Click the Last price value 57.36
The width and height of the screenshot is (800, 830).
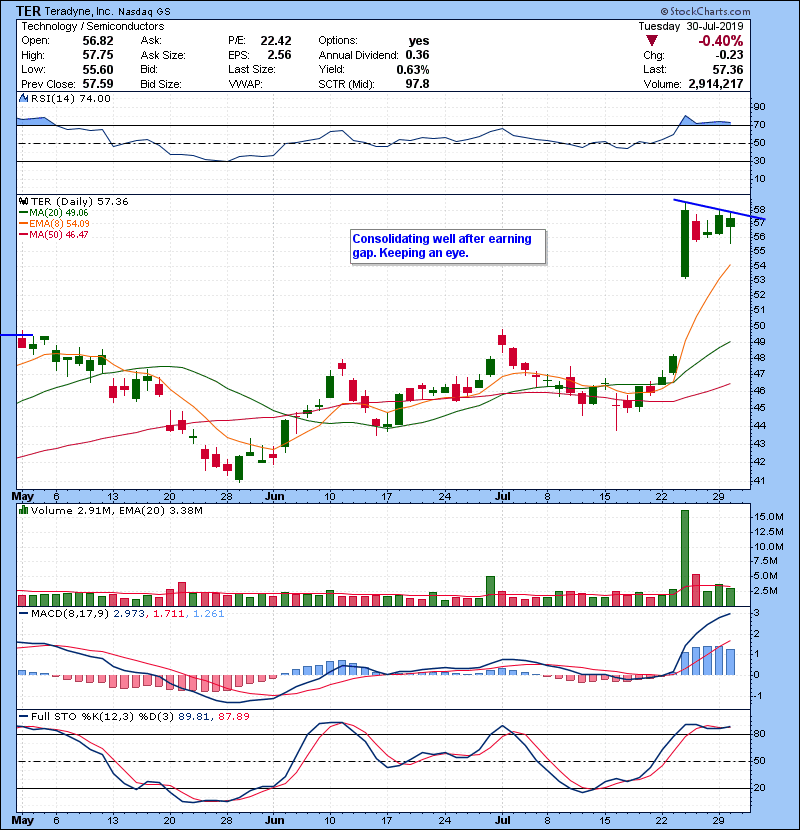(x=727, y=69)
